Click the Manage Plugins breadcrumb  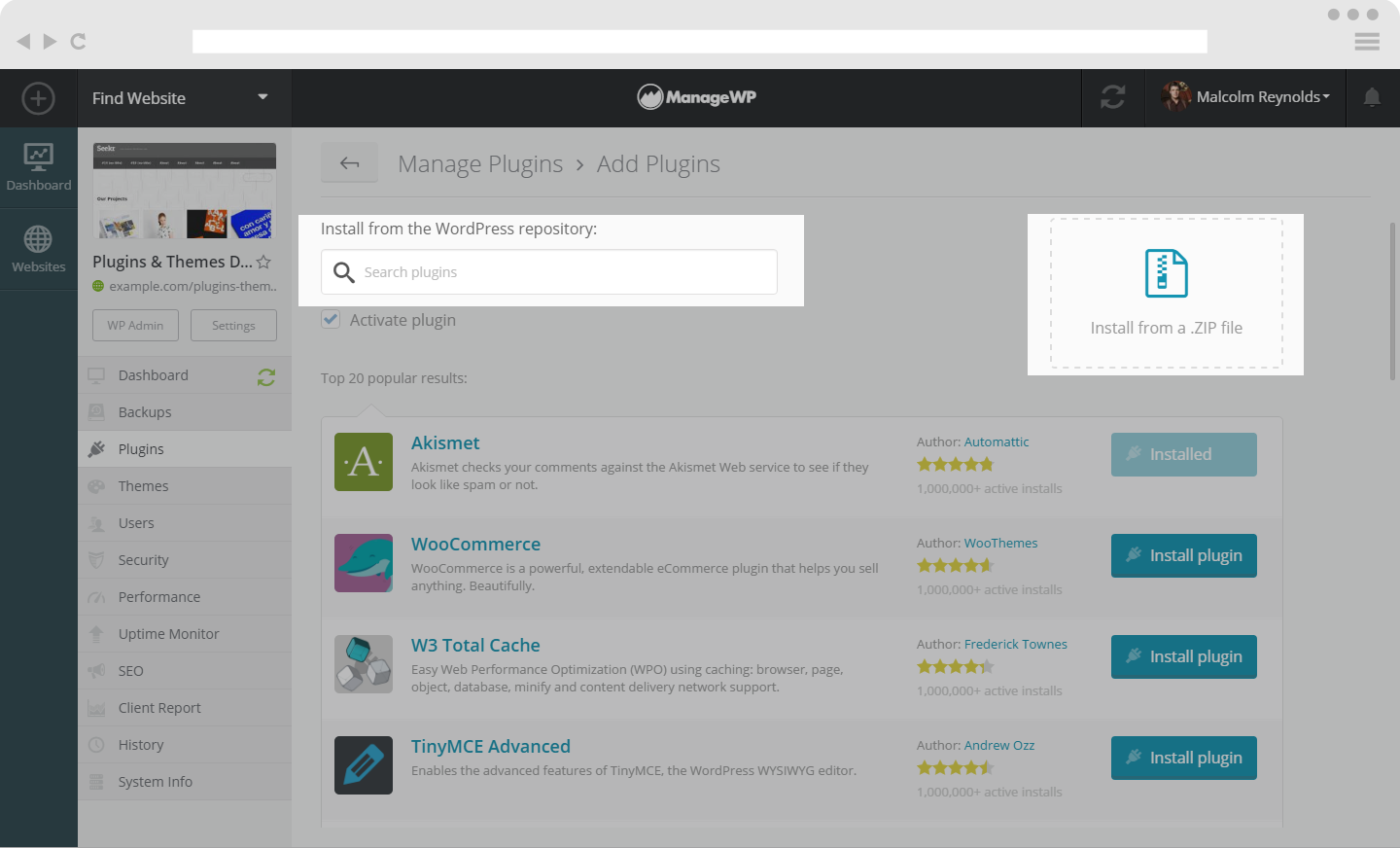pos(480,163)
